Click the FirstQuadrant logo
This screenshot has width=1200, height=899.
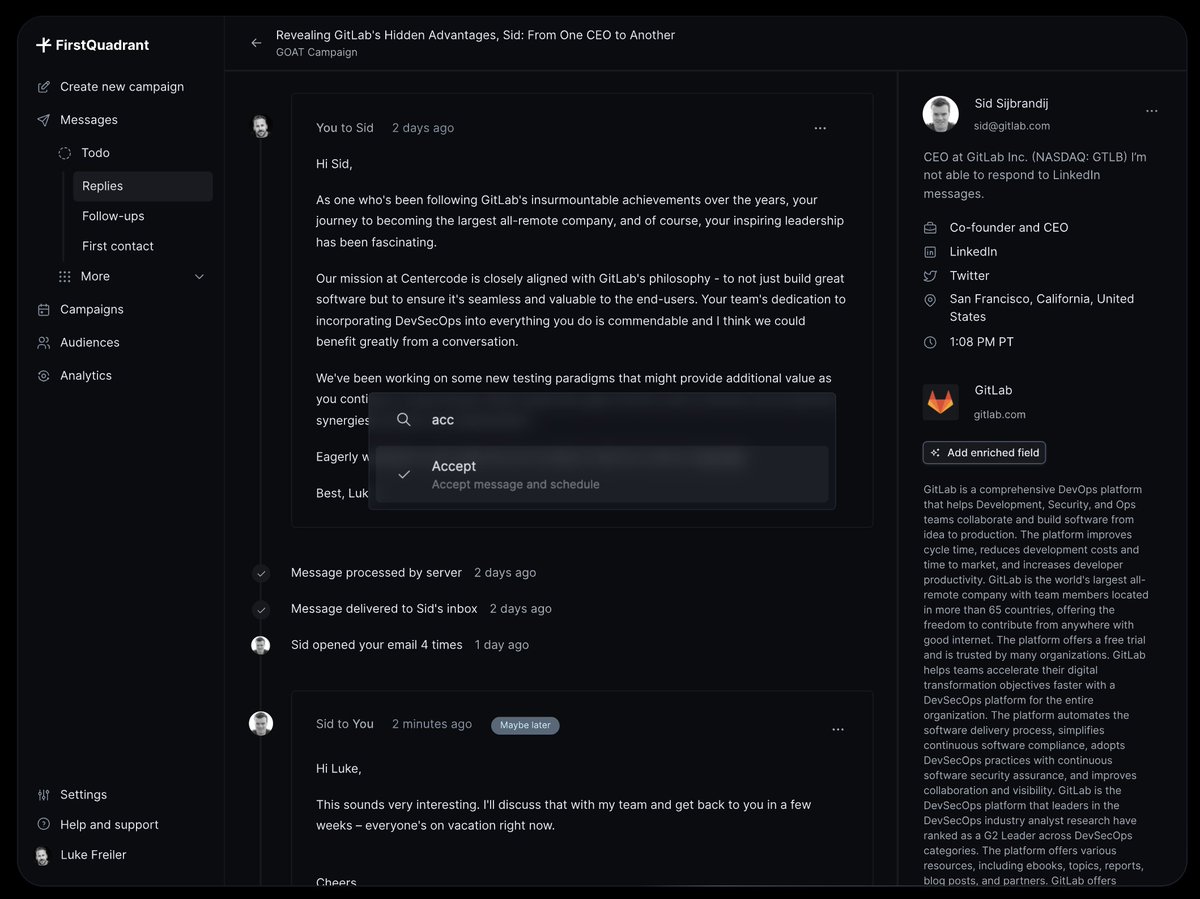click(92, 45)
